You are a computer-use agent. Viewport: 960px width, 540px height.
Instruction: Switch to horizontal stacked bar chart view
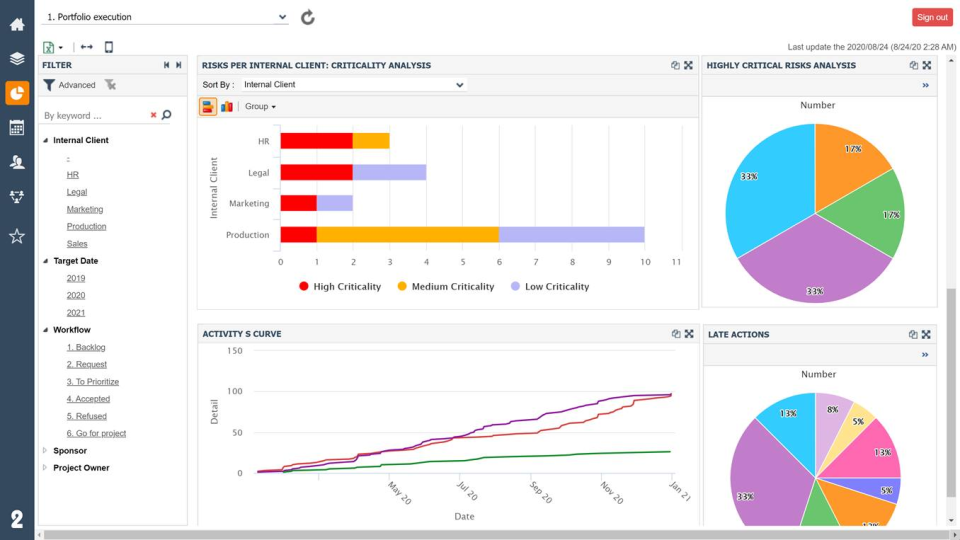point(208,107)
